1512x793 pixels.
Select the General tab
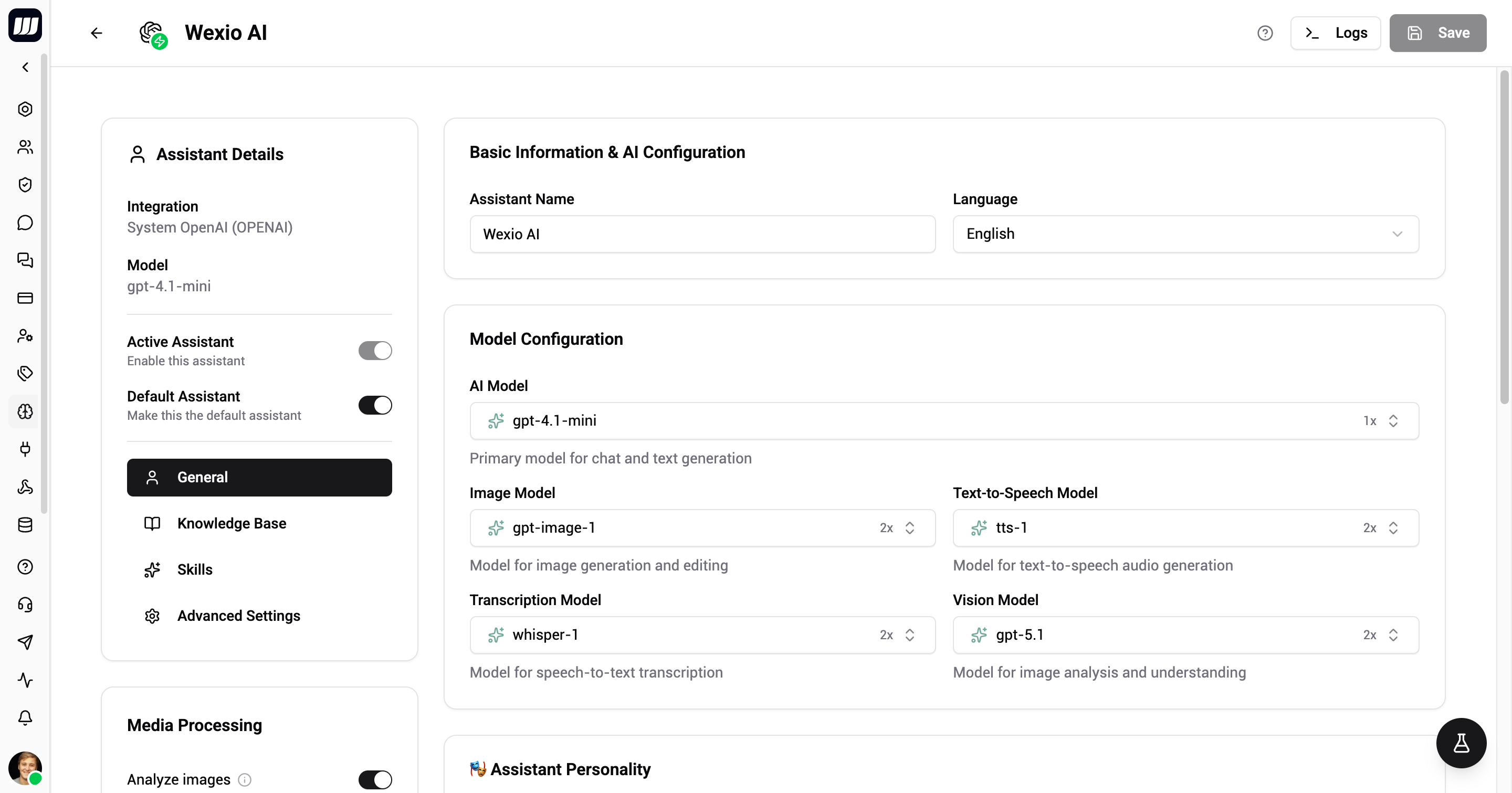[x=259, y=478]
